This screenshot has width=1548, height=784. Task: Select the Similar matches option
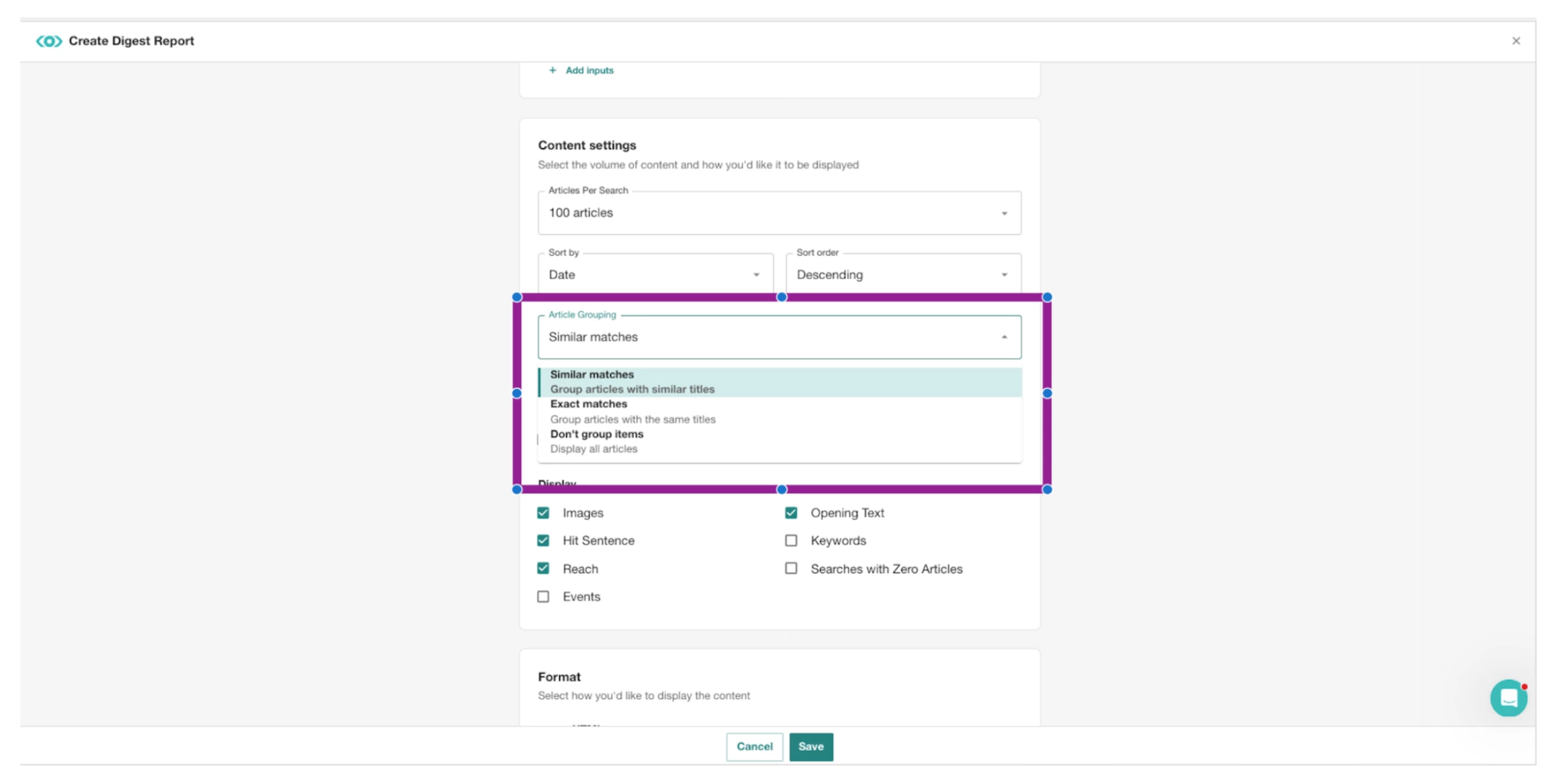click(780, 382)
